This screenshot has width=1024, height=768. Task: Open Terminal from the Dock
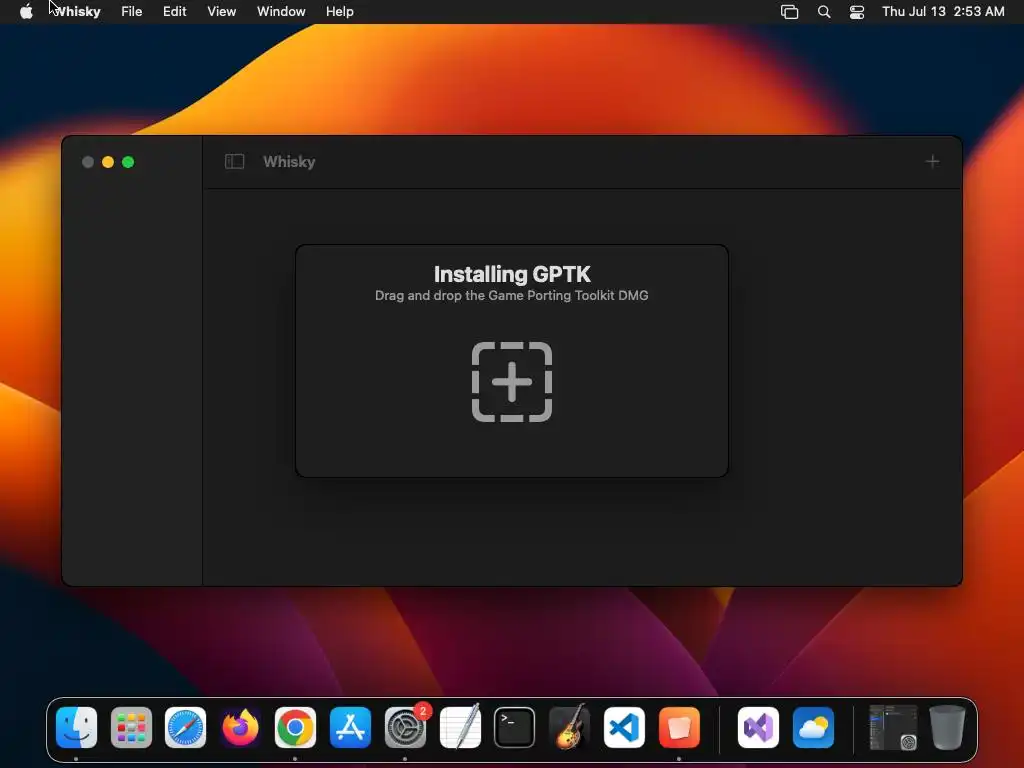coord(515,728)
